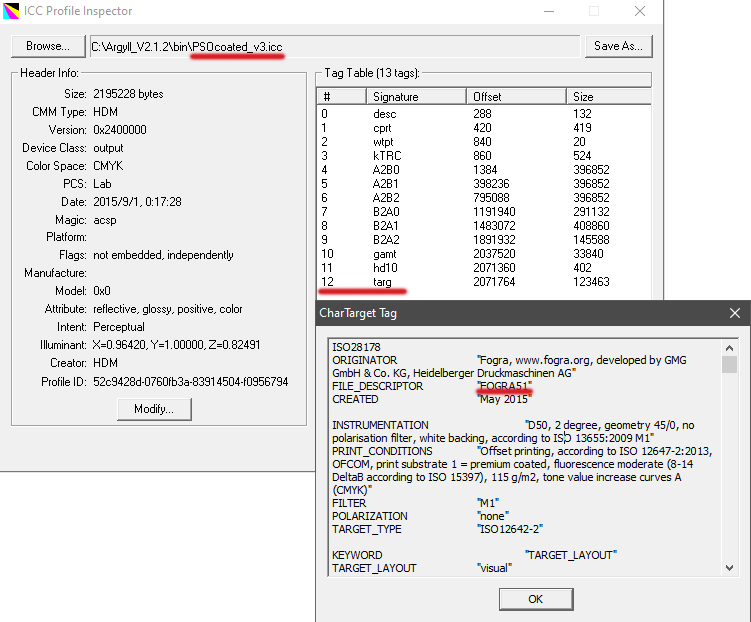Sort tag table by Offset column

515,97
